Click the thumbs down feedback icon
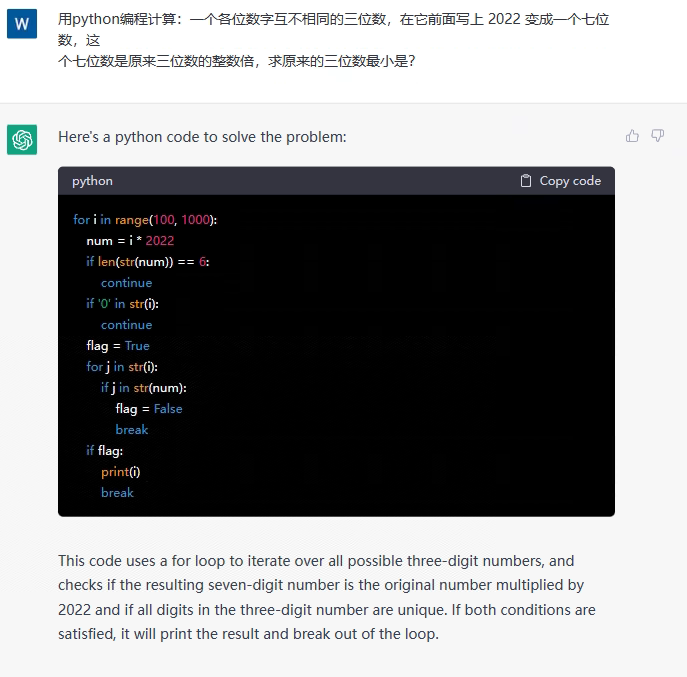 [657, 136]
